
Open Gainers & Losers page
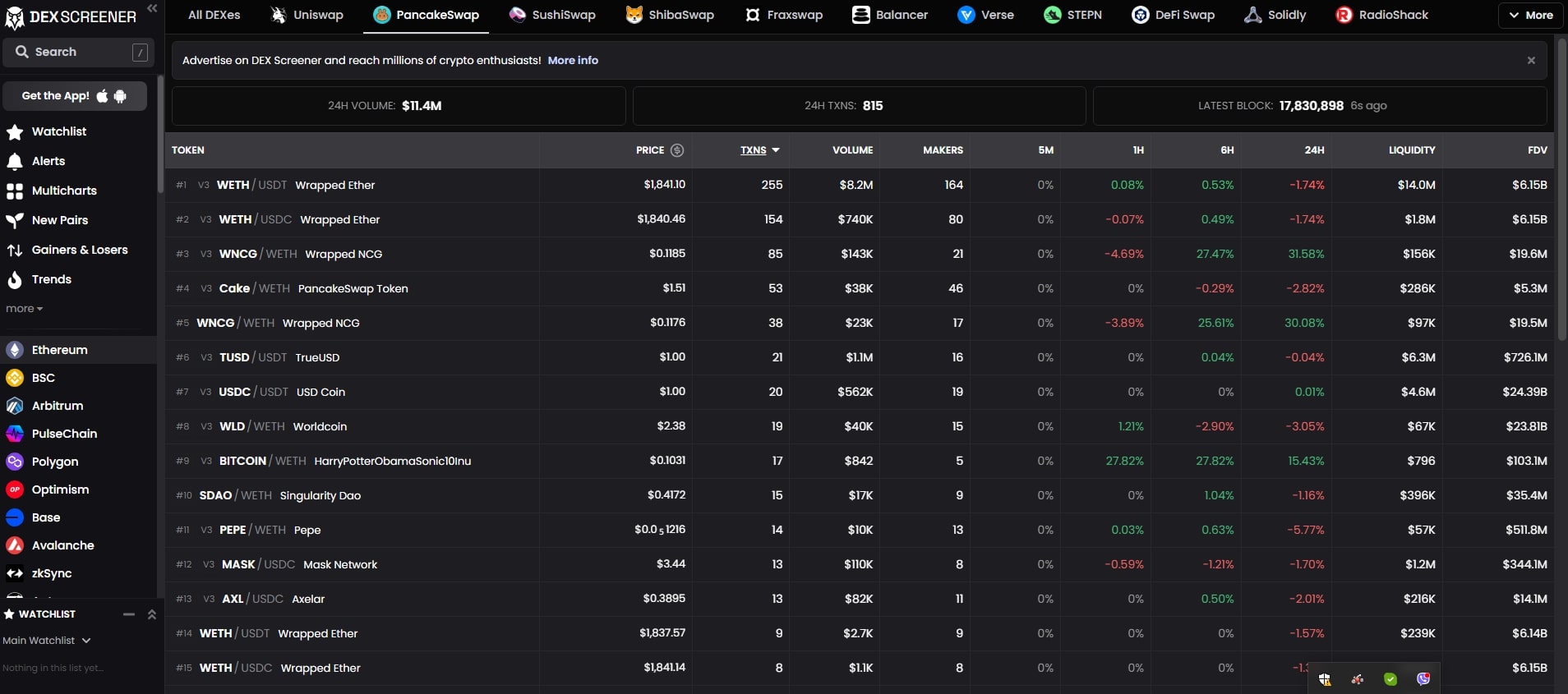pyautogui.click(x=78, y=250)
